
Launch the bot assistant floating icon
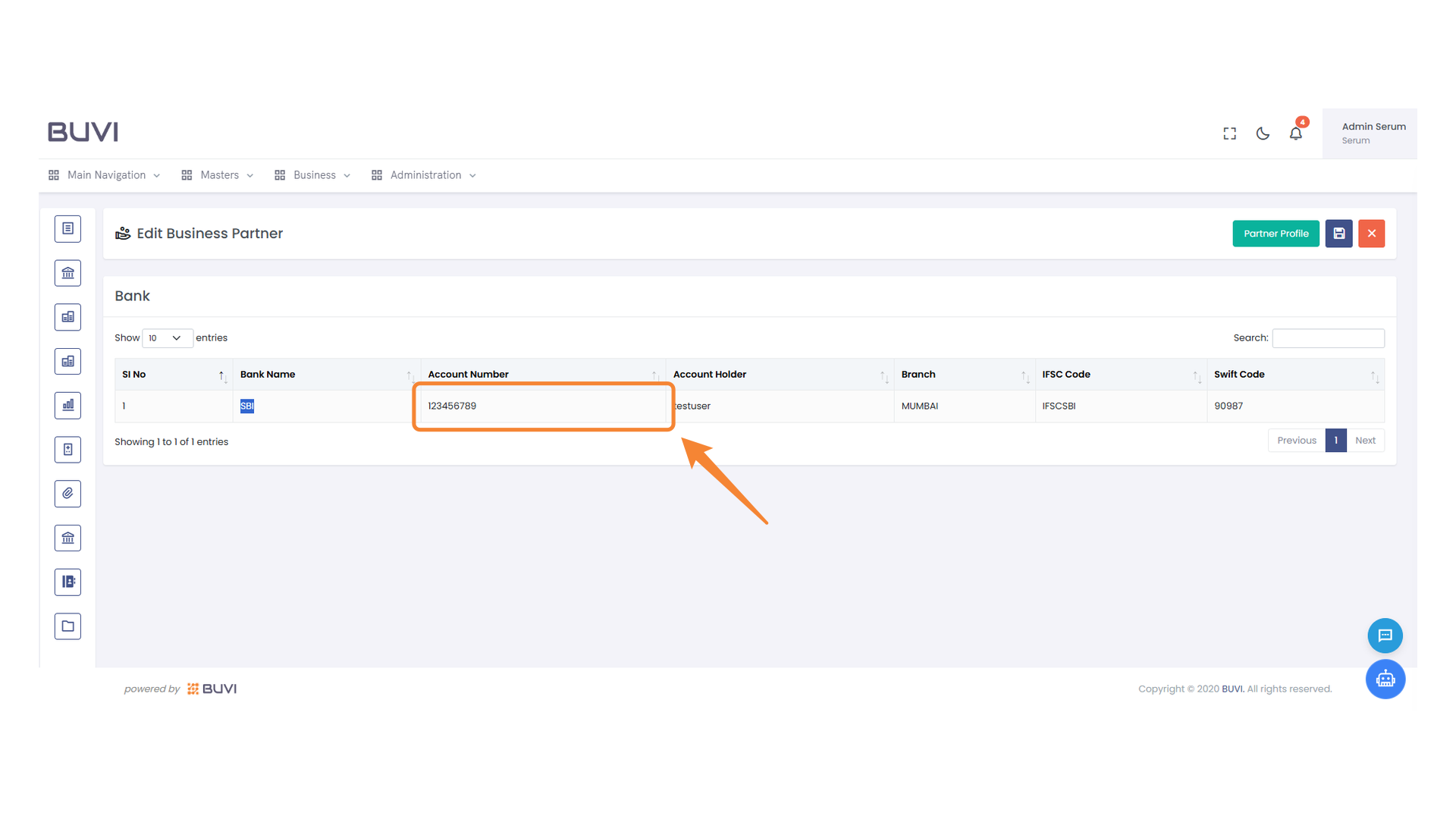pyautogui.click(x=1385, y=679)
